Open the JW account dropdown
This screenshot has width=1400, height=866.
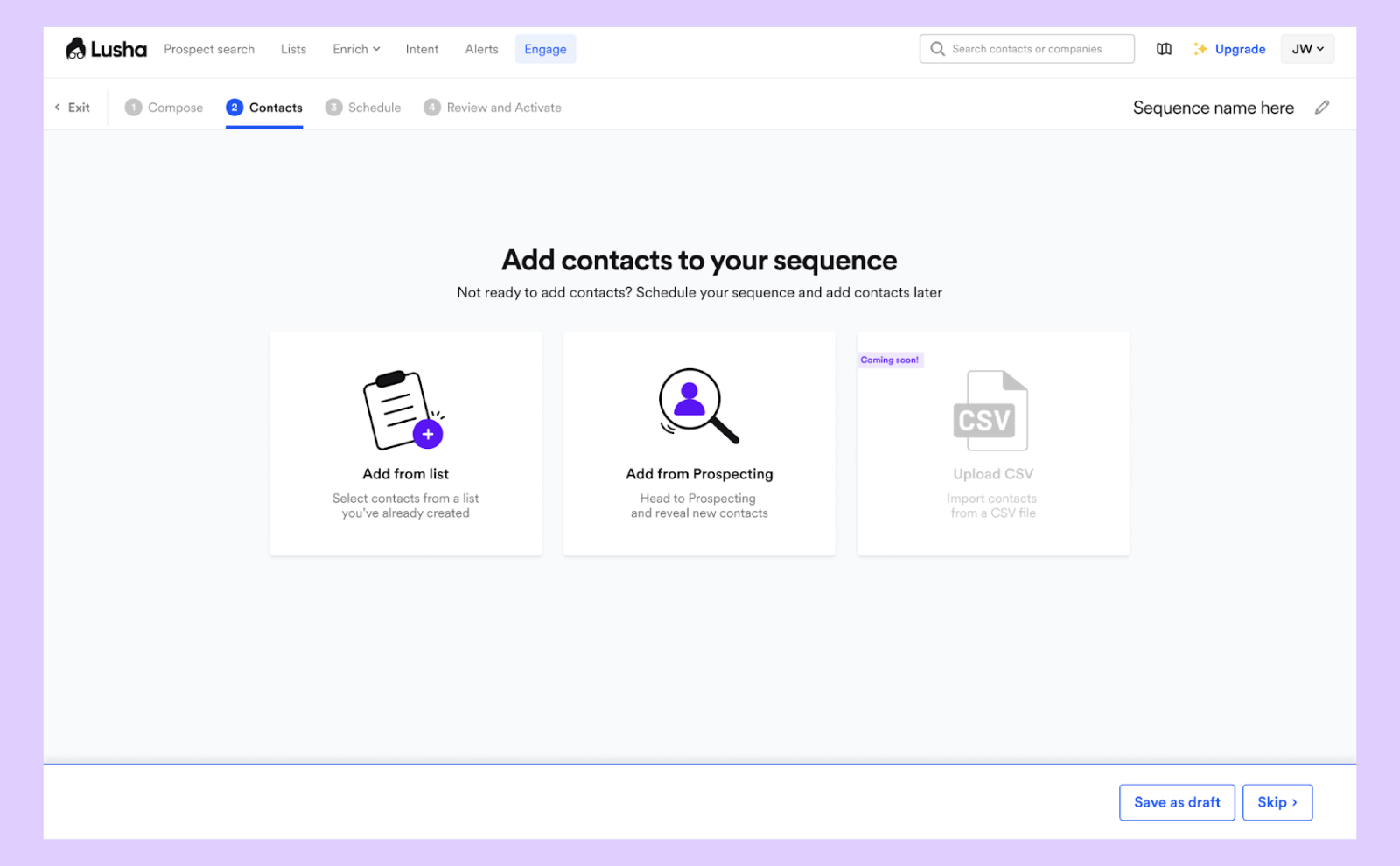tap(1307, 49)
